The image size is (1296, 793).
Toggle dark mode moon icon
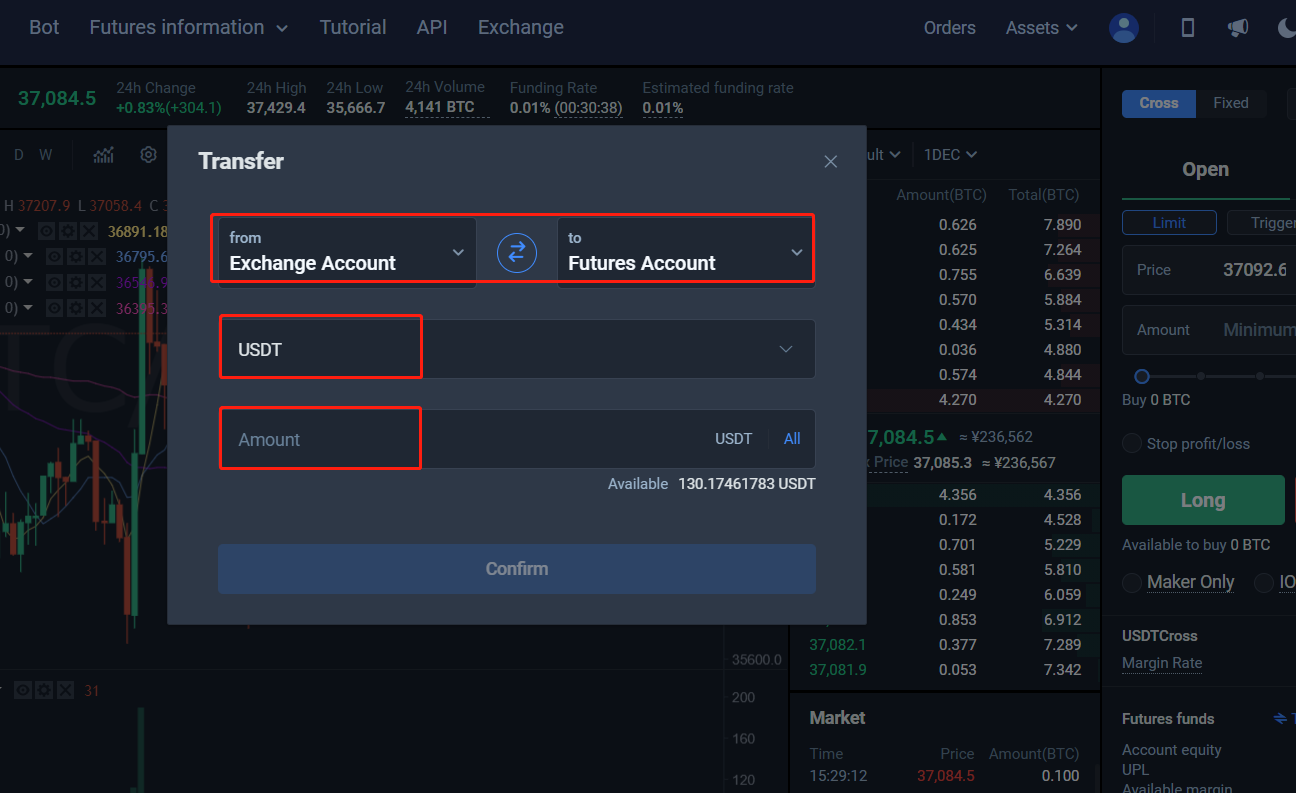[x=1287, y=28]
